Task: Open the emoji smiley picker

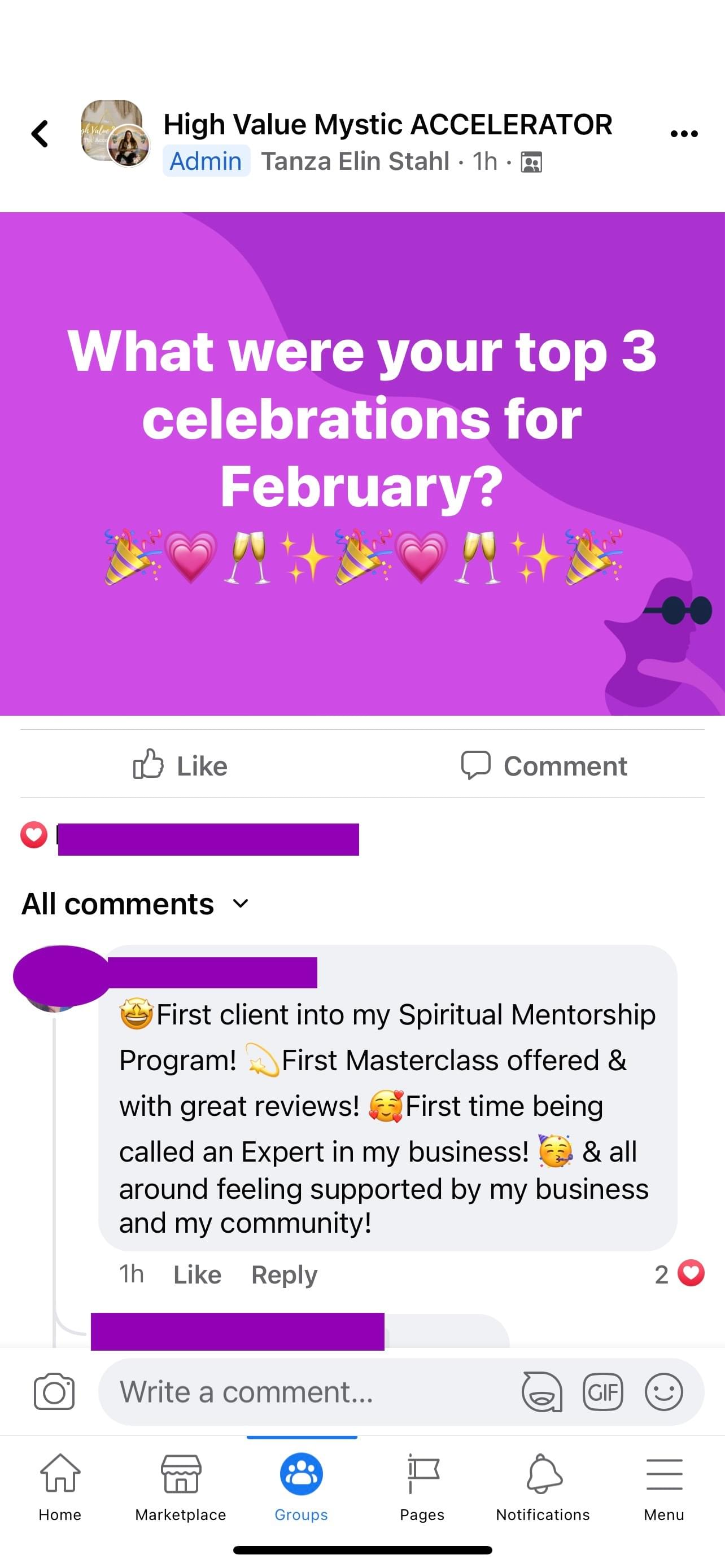Action: [x=663, y=1391]
